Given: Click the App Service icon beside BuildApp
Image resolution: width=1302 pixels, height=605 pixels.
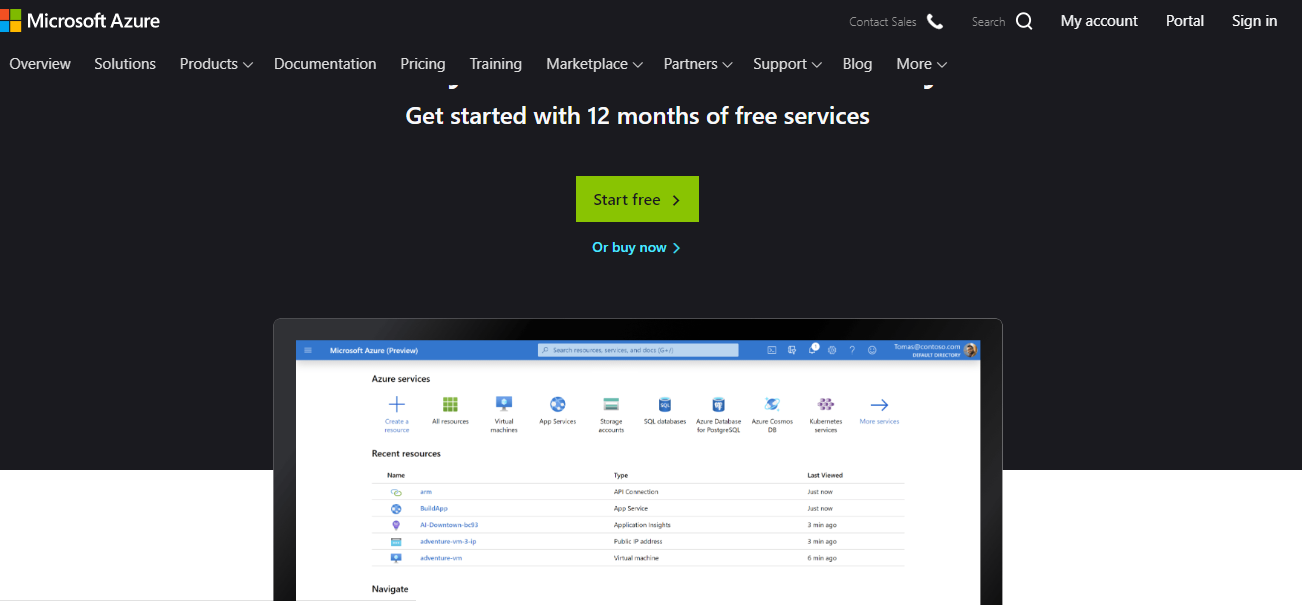Looking at the screenshot, I should (x=396, y=509).
